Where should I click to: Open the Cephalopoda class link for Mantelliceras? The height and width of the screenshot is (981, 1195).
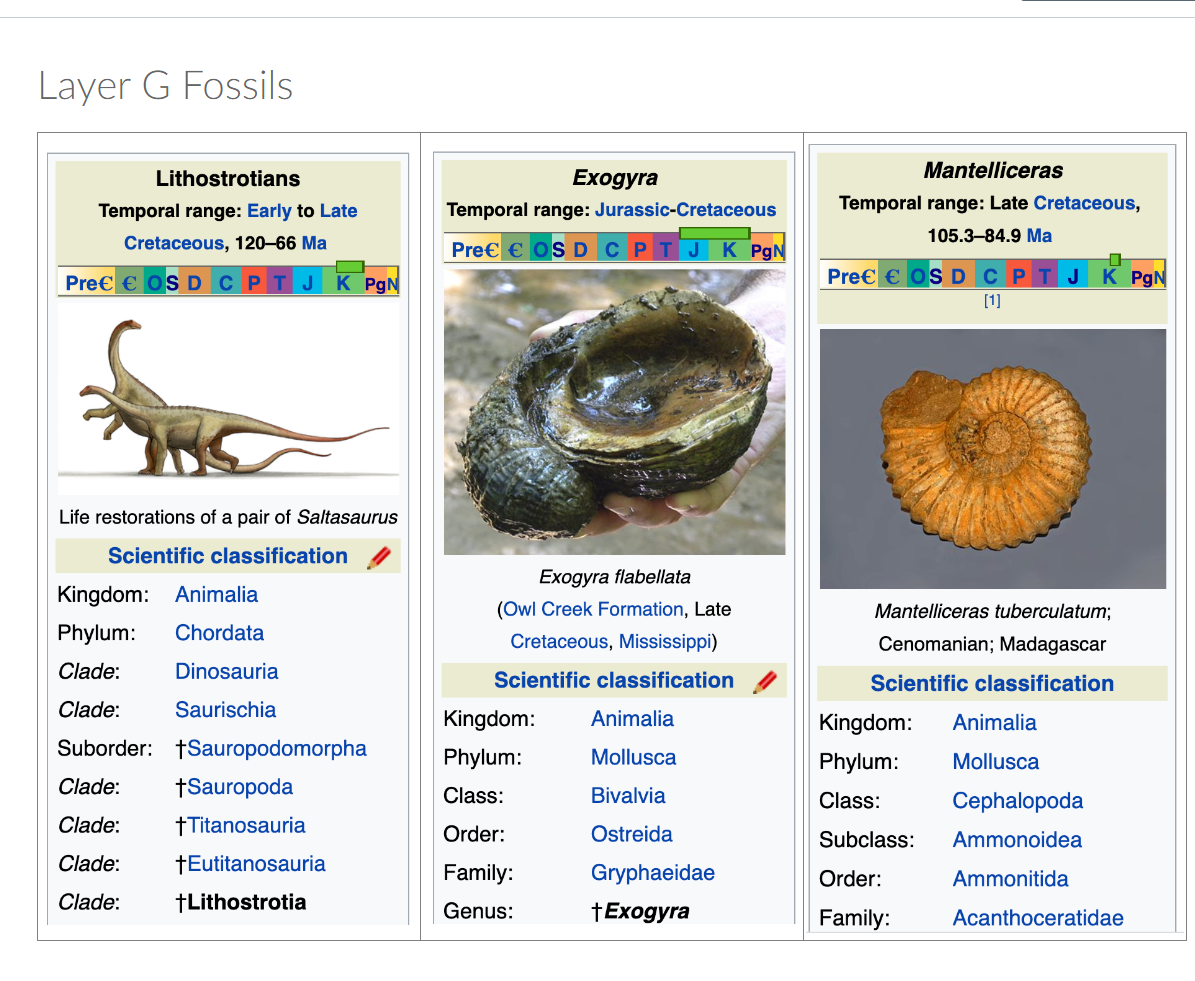pyautogui.click(x=1017, y=800)
